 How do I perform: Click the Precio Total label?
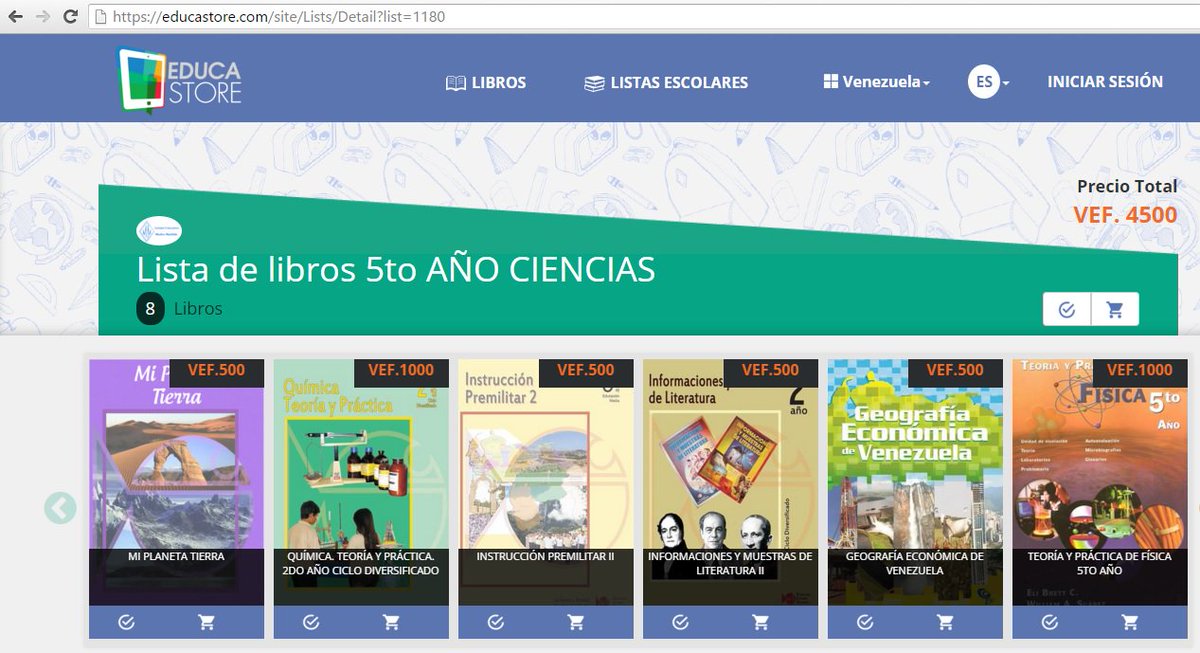1127,186
